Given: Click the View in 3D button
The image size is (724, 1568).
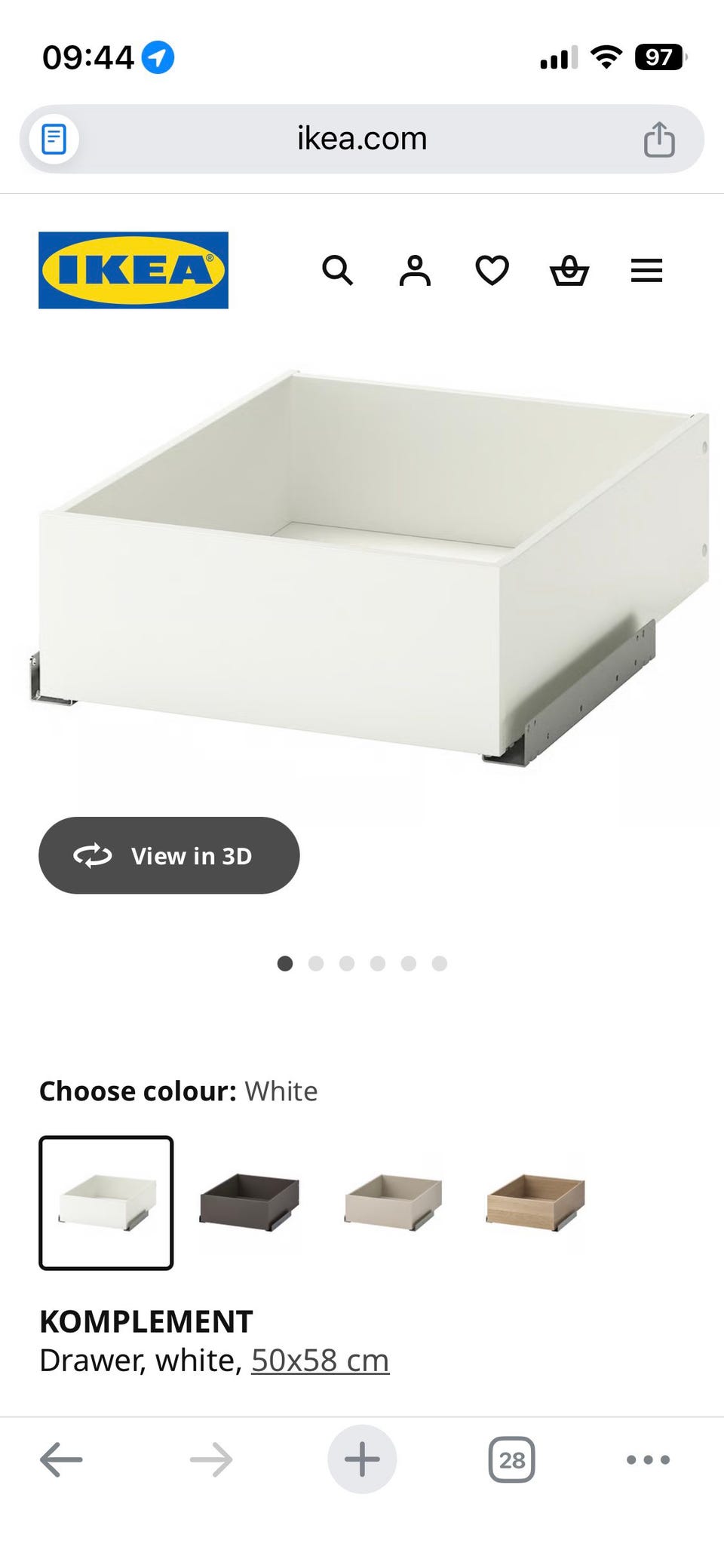Looking at the screenshot, I should [x=169, y=855].
